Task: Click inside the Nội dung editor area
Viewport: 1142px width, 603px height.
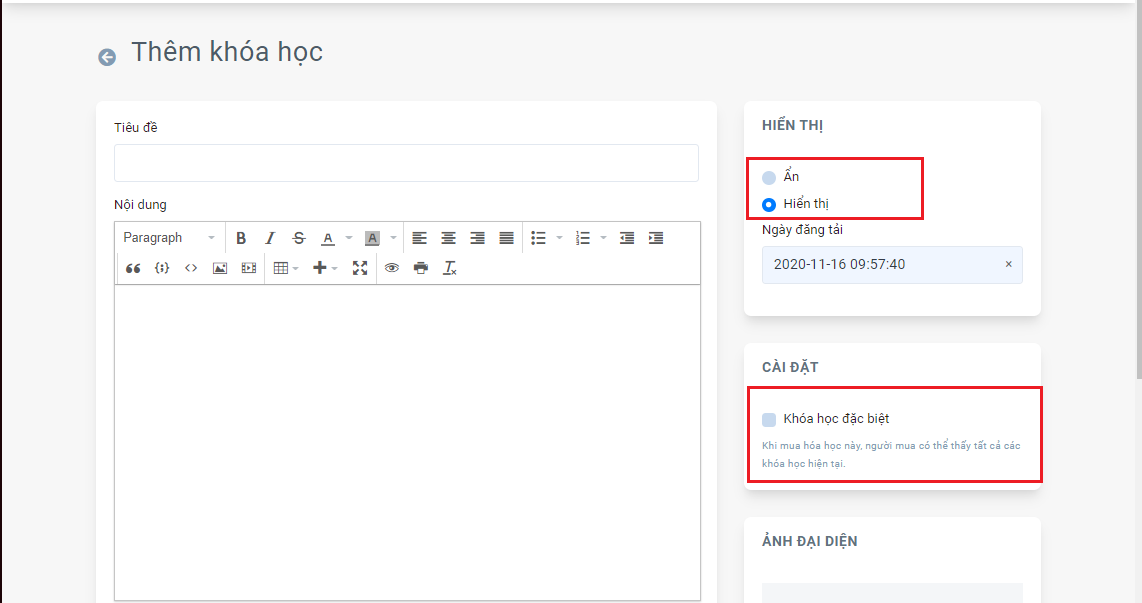Action: click(407, 442)
